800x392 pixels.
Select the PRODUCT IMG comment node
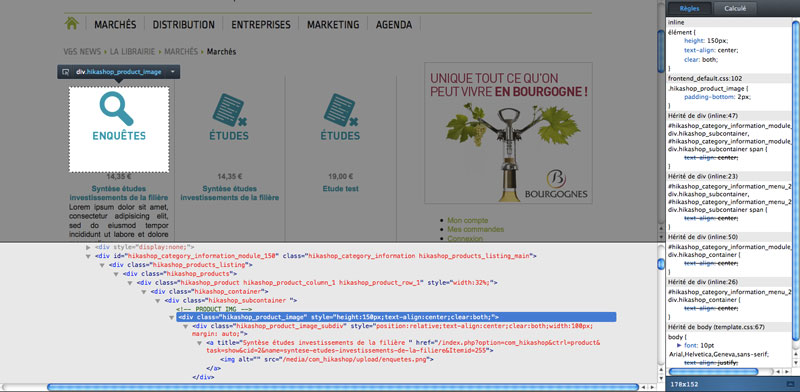pos(214,309)
